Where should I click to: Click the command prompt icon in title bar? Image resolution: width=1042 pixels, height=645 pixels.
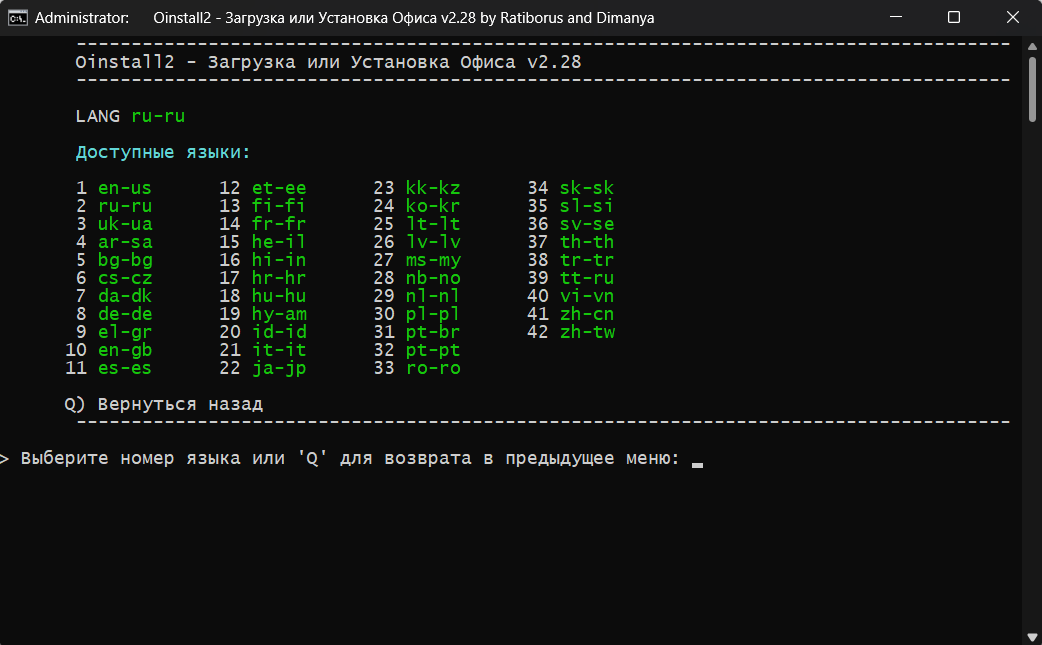(17, 18)
